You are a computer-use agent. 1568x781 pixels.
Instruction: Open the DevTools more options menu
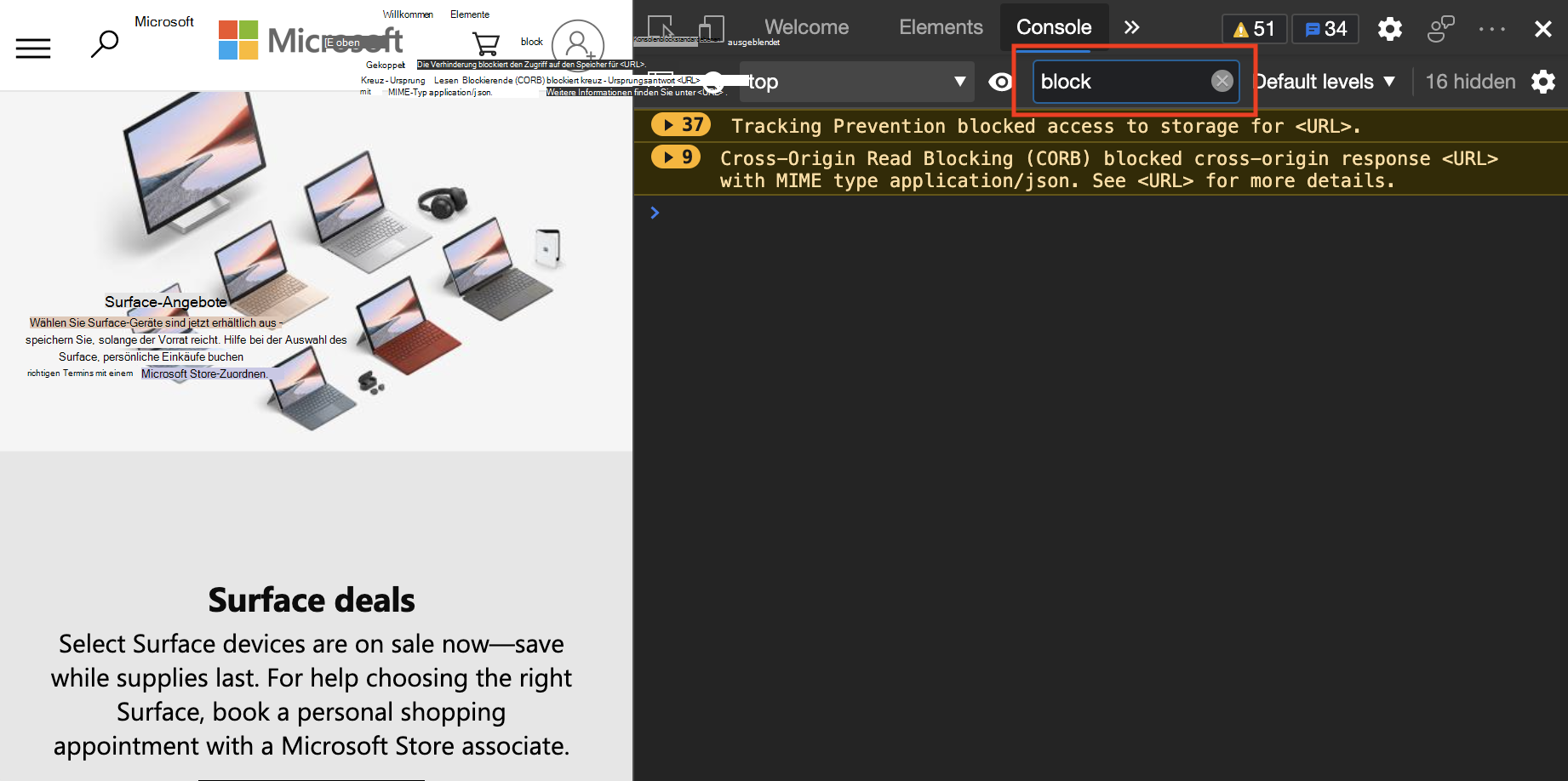pyautogui.click(x=1492, y=29)
